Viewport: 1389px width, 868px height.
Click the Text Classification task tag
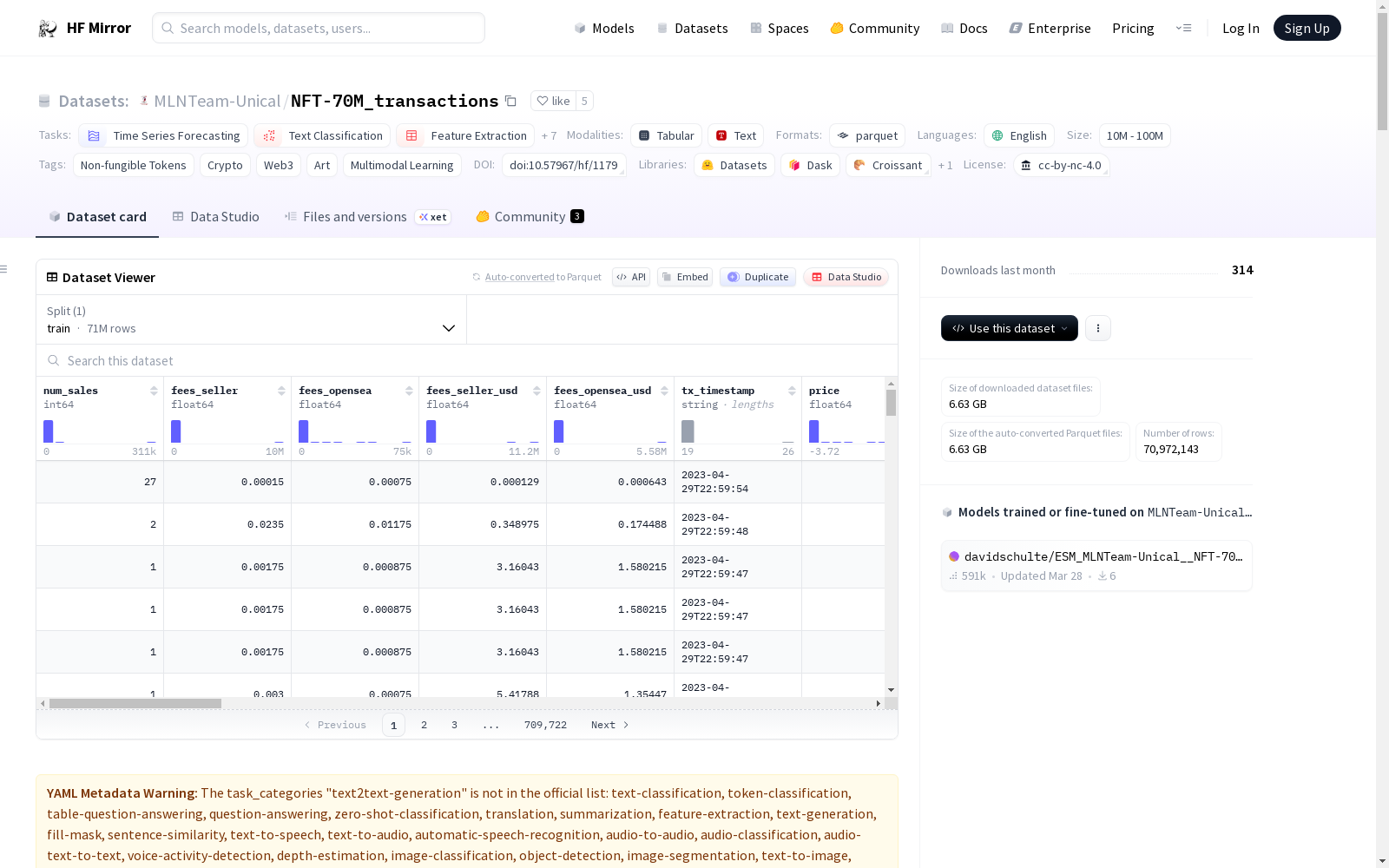[322, 135]
